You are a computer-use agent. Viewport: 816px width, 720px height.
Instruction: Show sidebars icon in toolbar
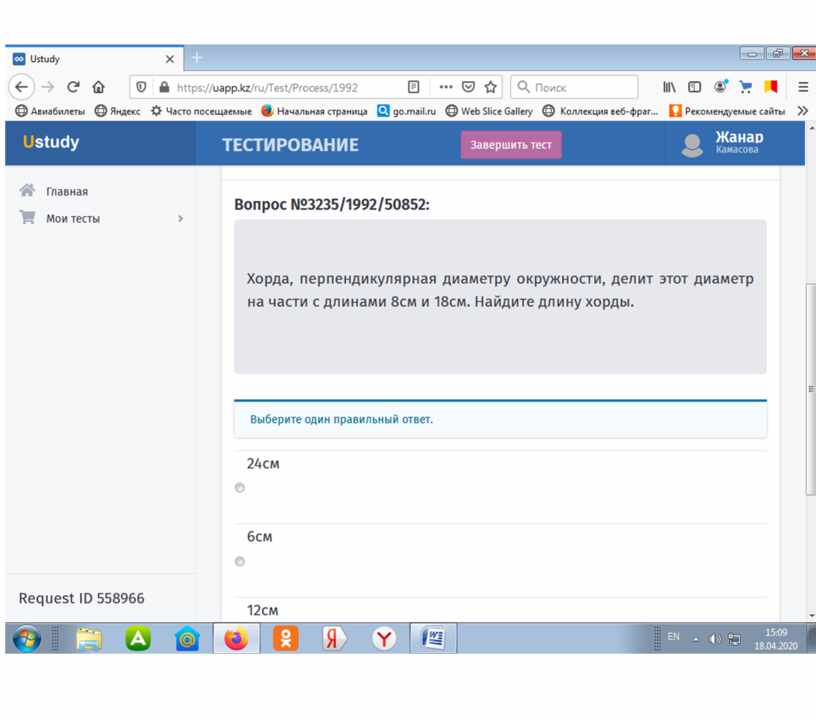pyautogui.click(x=695, y=87)
